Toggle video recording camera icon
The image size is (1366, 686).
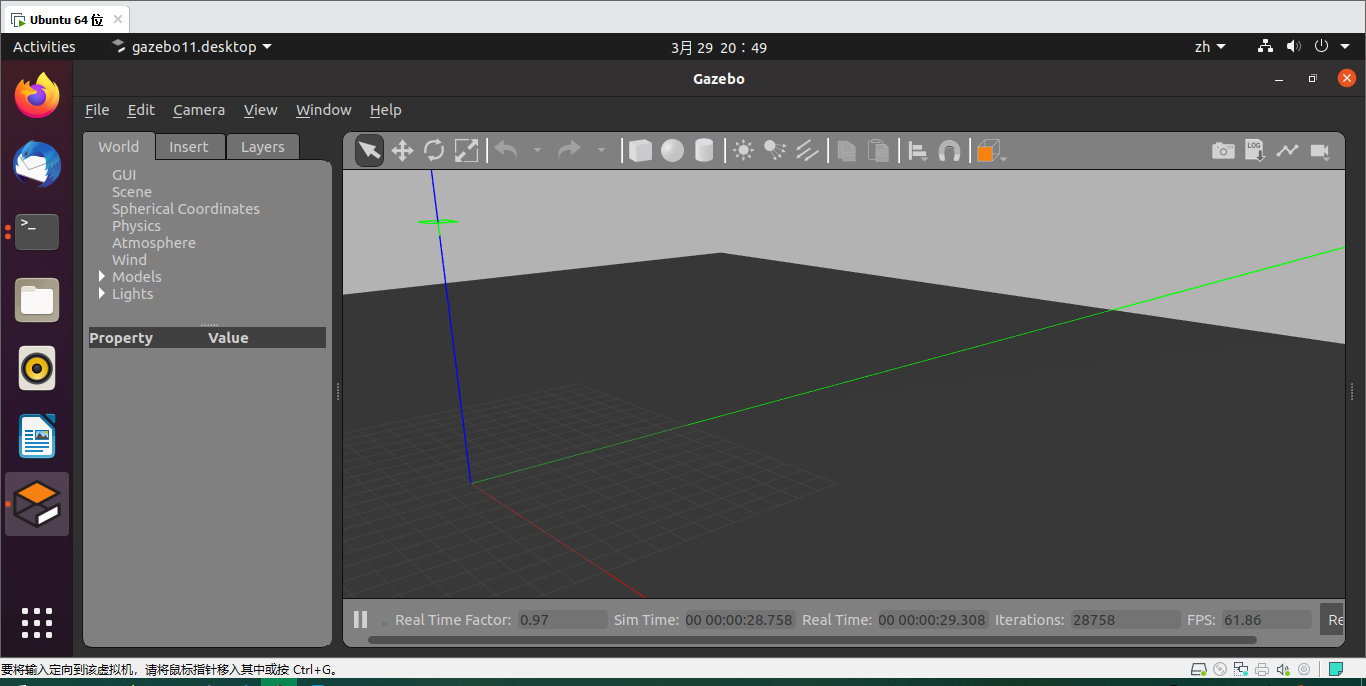(1319, 150)
